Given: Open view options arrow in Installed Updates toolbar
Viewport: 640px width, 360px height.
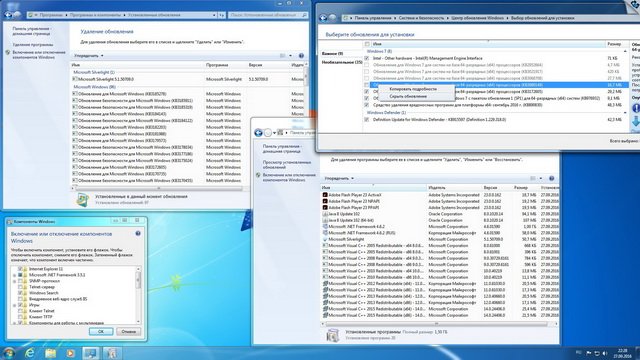Looking at the screenshot, I should point(291,56).
